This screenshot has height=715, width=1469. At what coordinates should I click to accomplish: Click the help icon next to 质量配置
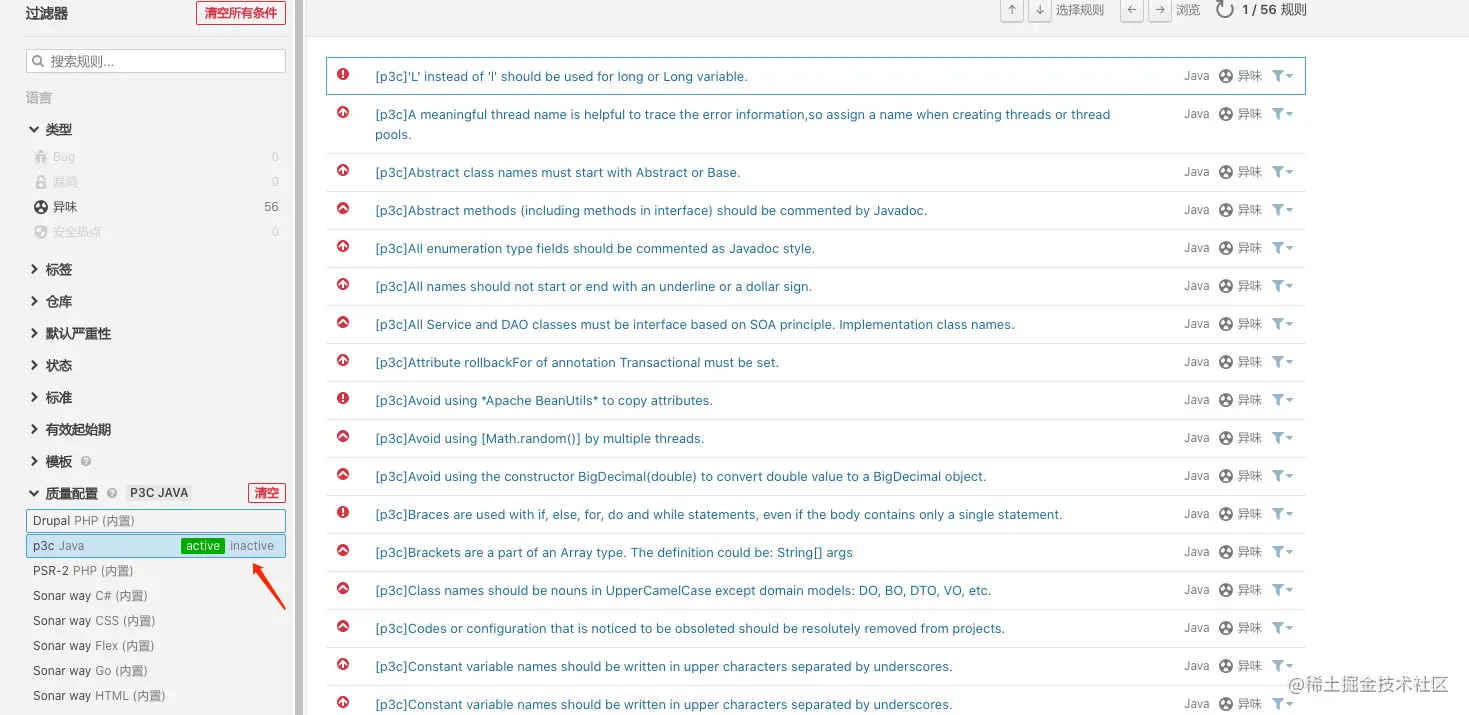(x=112, y=493)
